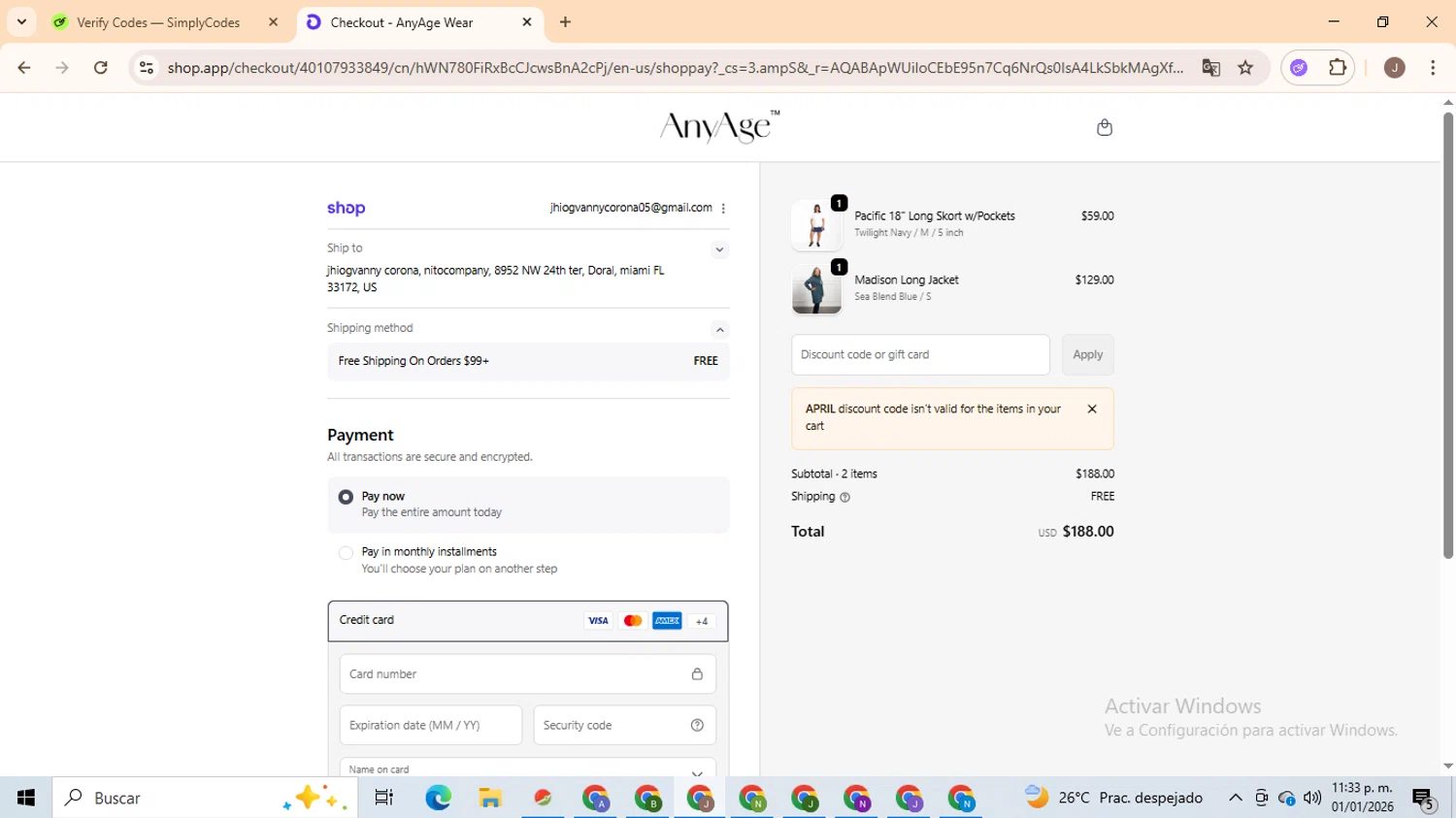This screenshot has height=818, width=1456.
Task: Click the Name on card field
Action: (x=528, y=768)
